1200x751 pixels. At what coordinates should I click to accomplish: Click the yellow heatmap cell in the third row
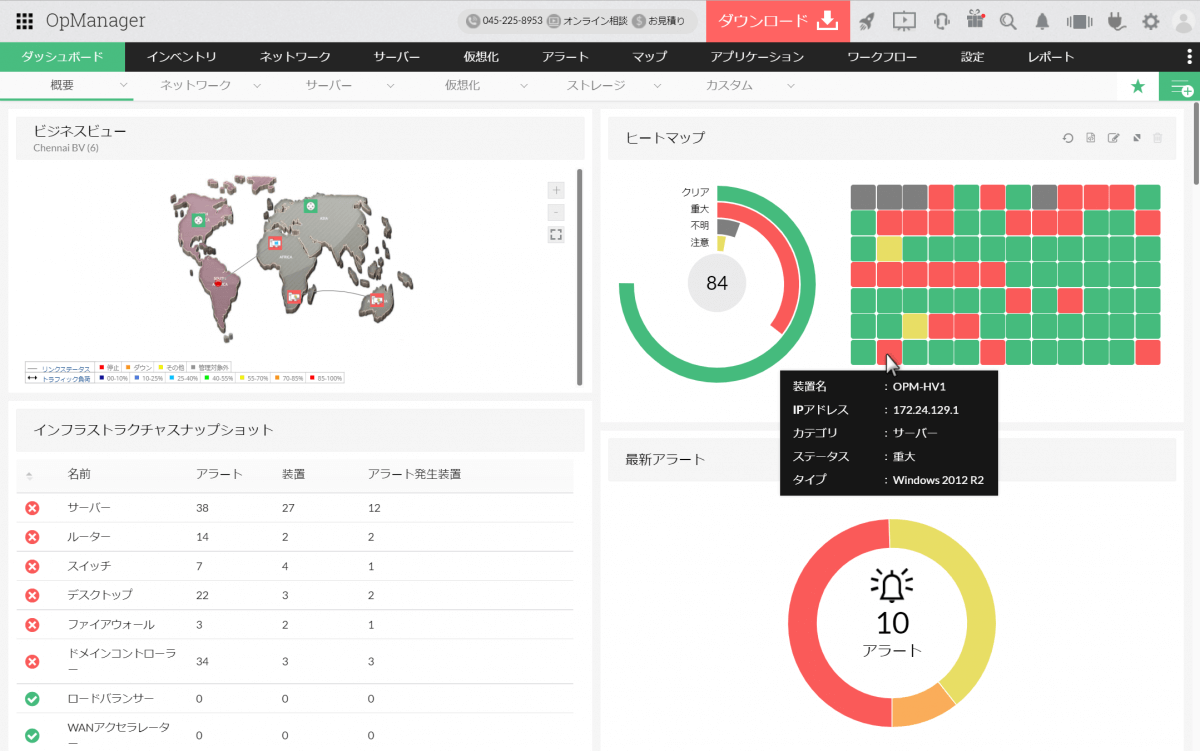coord(889,248)
